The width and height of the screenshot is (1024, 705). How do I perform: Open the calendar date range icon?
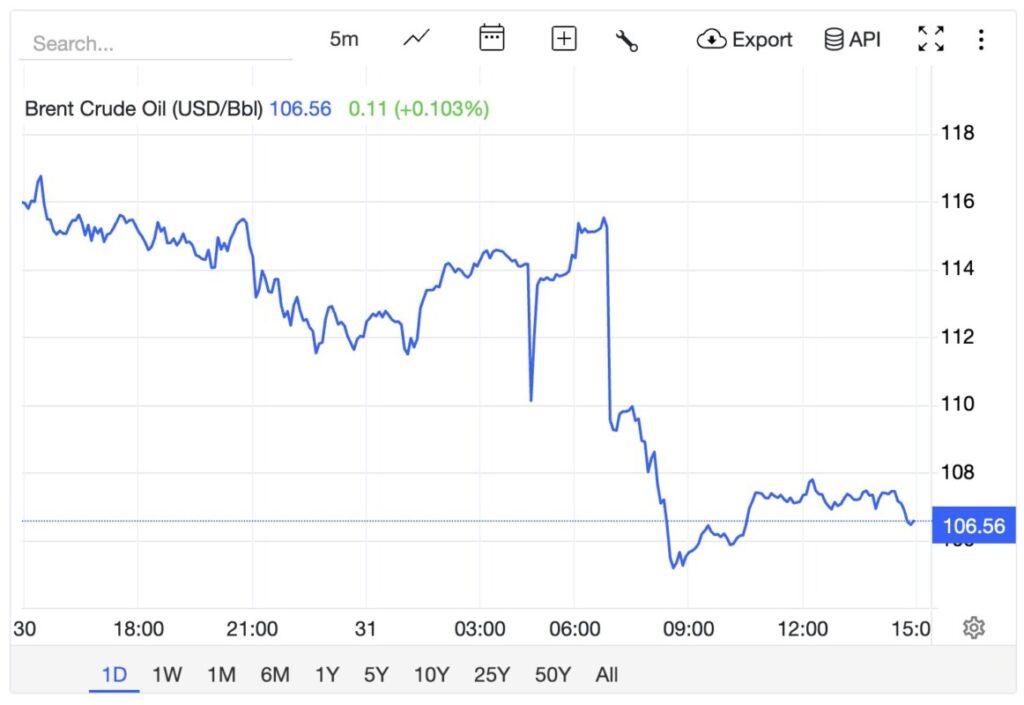pos(490,38)
